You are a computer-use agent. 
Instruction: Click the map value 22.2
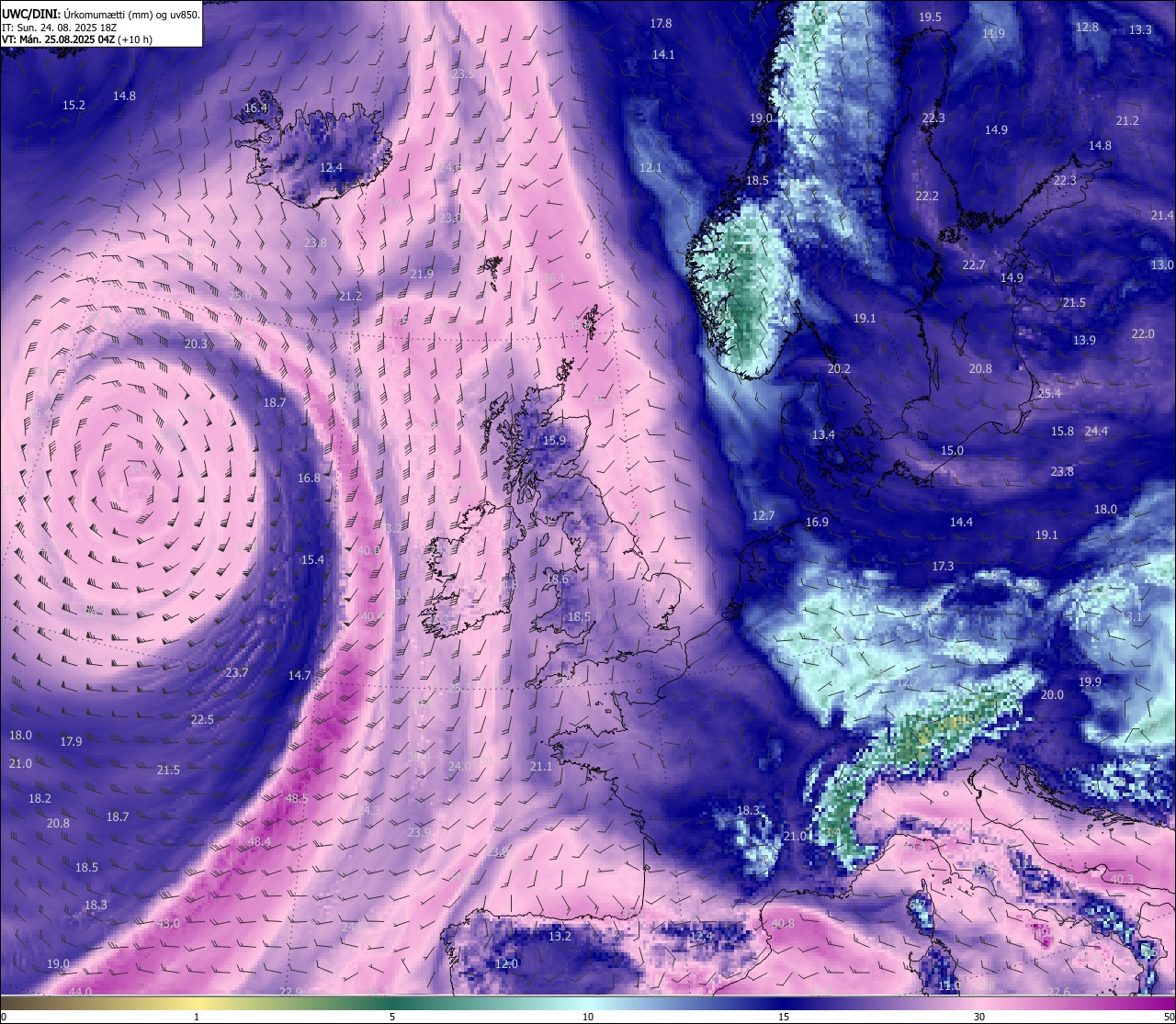[x=927, y=197]
